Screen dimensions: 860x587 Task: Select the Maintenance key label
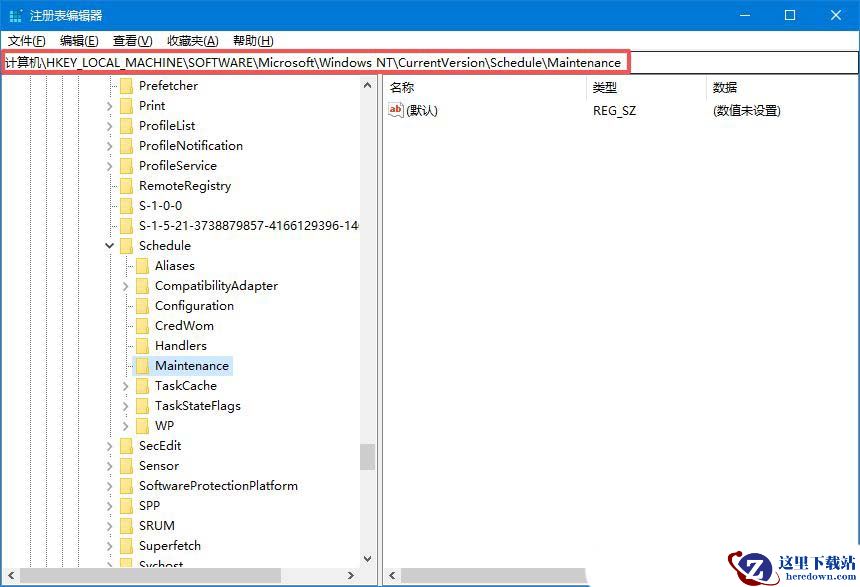pyautogui.click(x=191, y=365)
